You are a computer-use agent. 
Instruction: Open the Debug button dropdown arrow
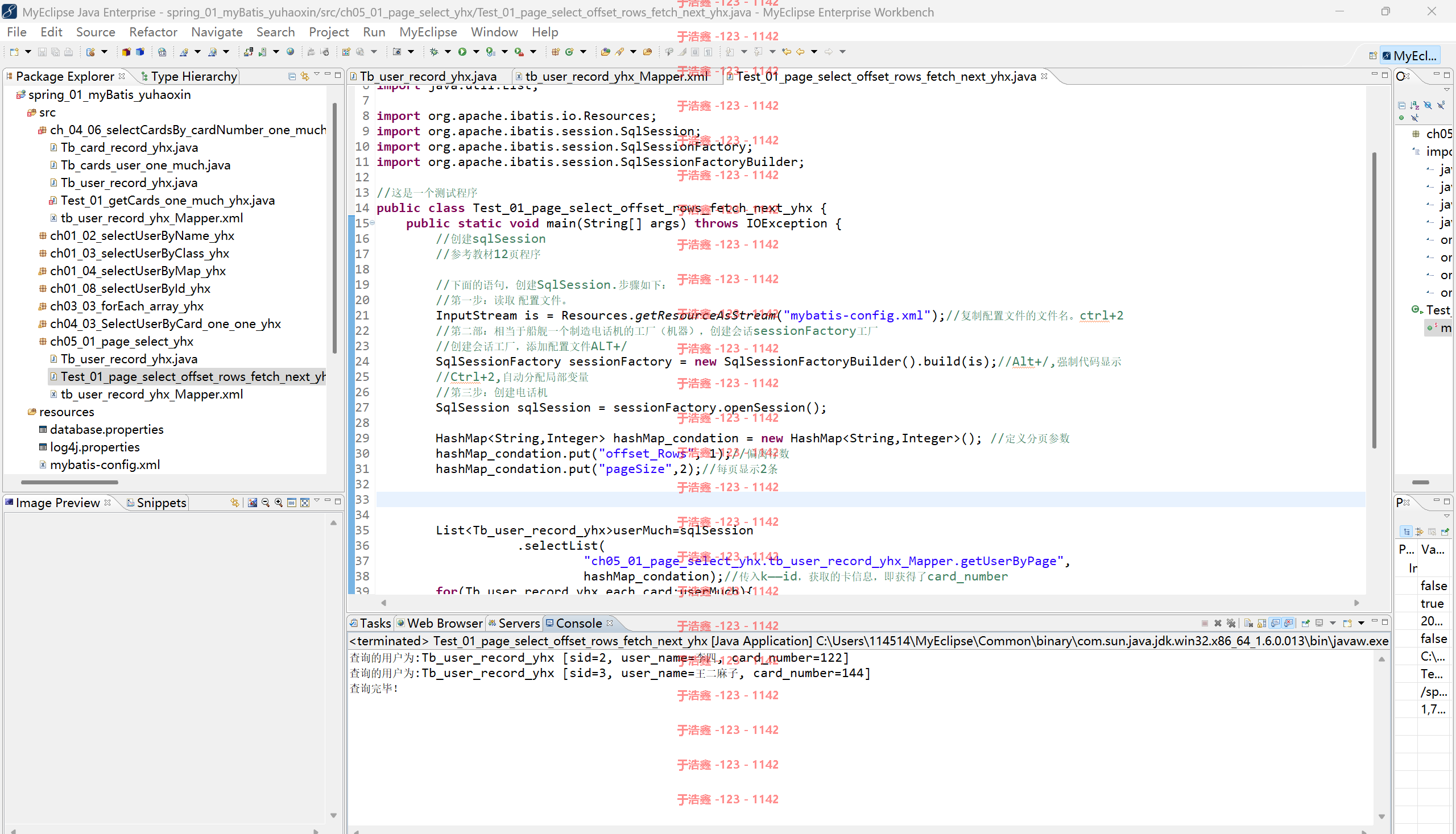tap(448, 52)
